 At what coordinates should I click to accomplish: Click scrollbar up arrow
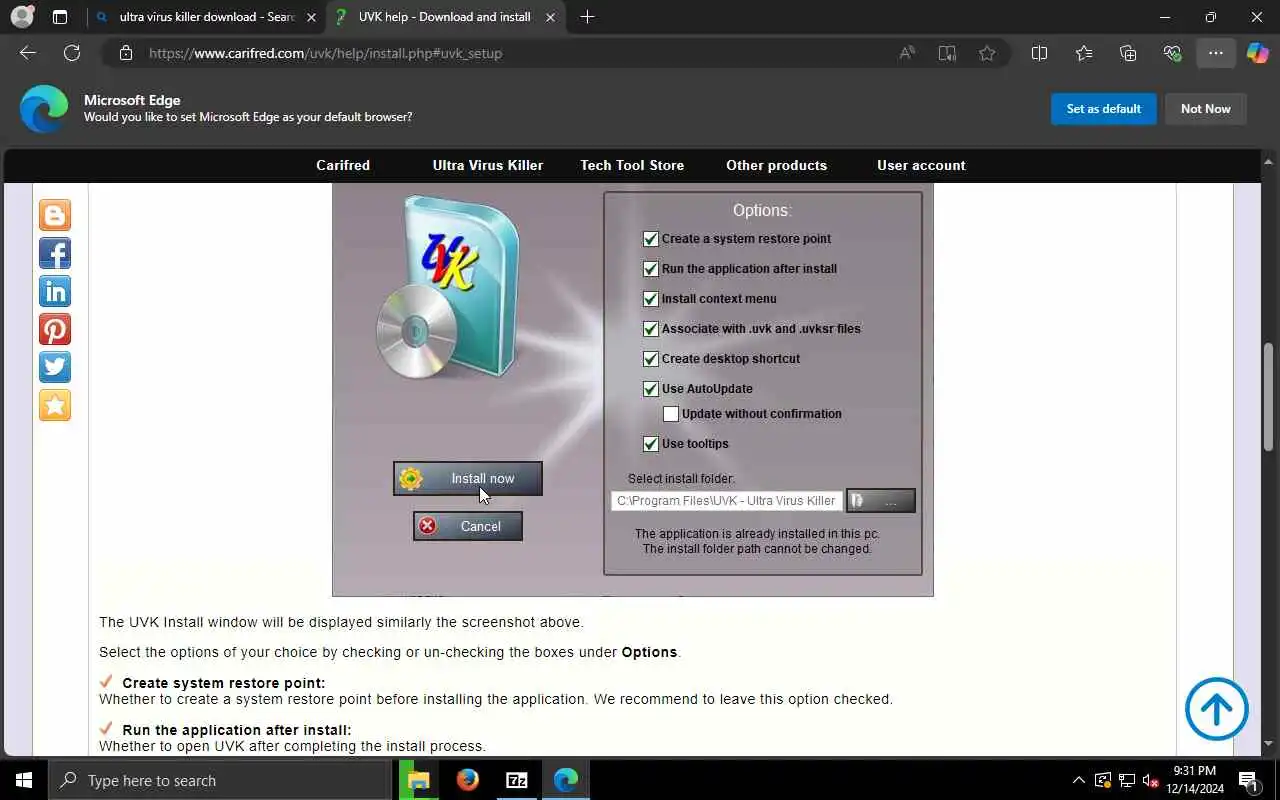[x=1269, y=160]
